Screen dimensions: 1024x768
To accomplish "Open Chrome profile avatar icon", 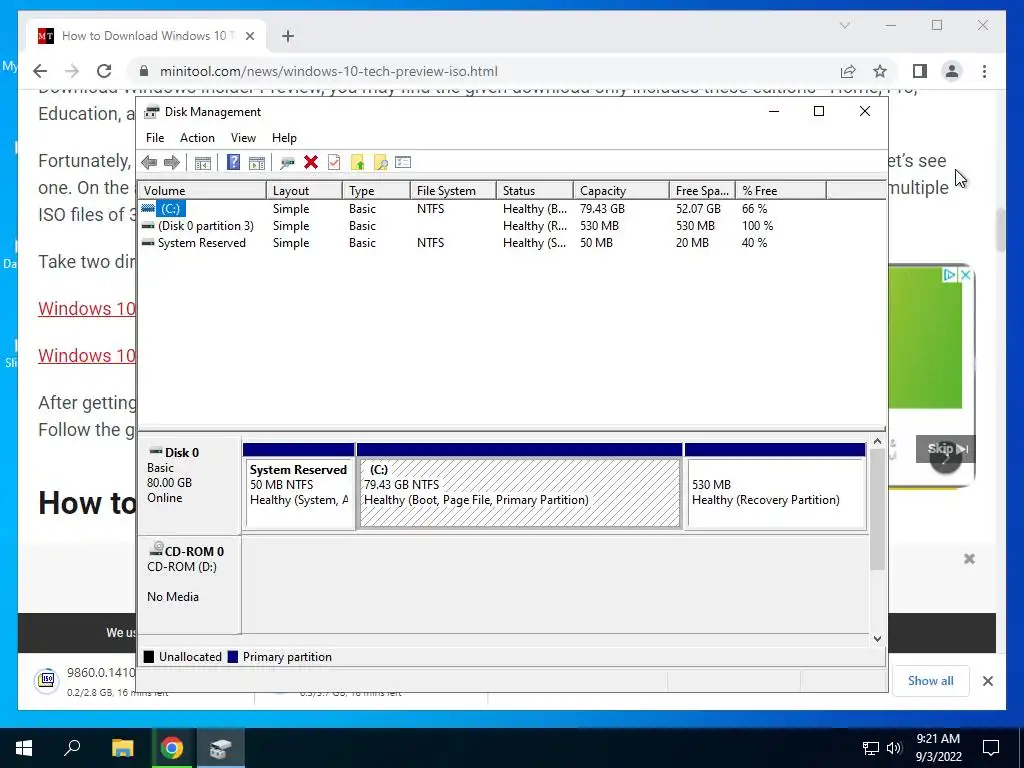I will (952, 71).
